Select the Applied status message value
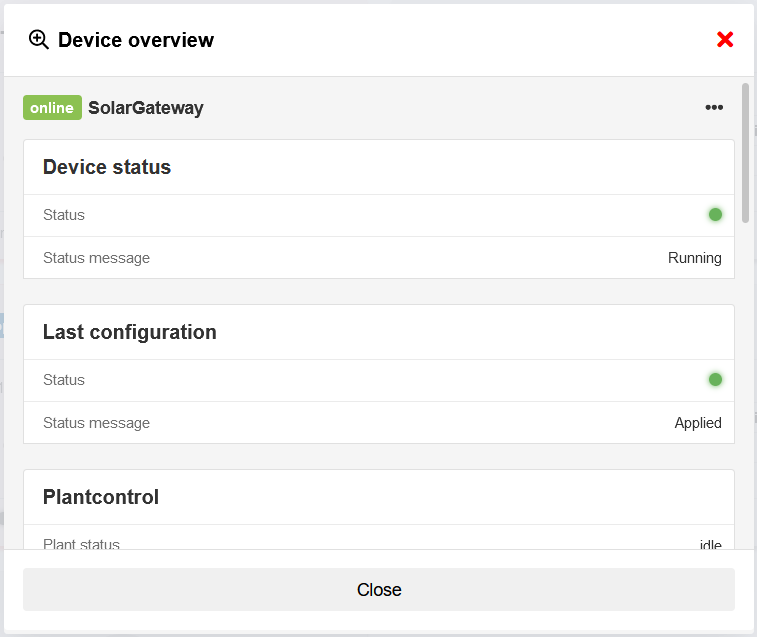The image size is (757, 637). pyautogui.click(x=698, y=423)
